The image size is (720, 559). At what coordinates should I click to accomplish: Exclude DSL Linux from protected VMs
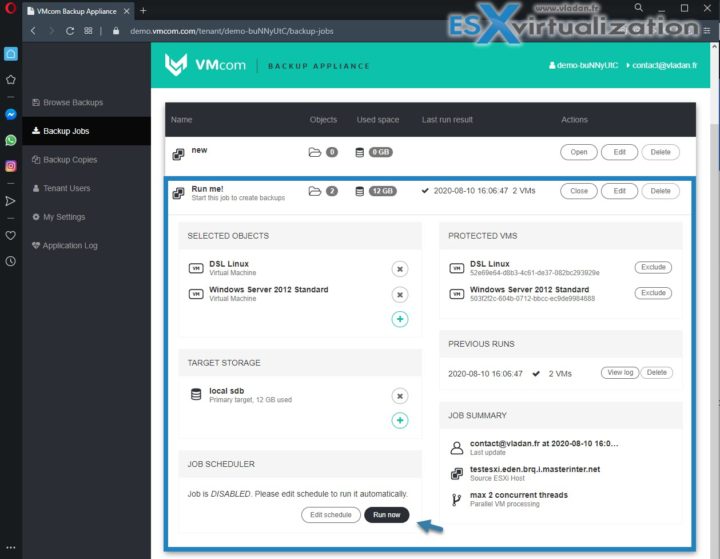click(x=653, y=267)
